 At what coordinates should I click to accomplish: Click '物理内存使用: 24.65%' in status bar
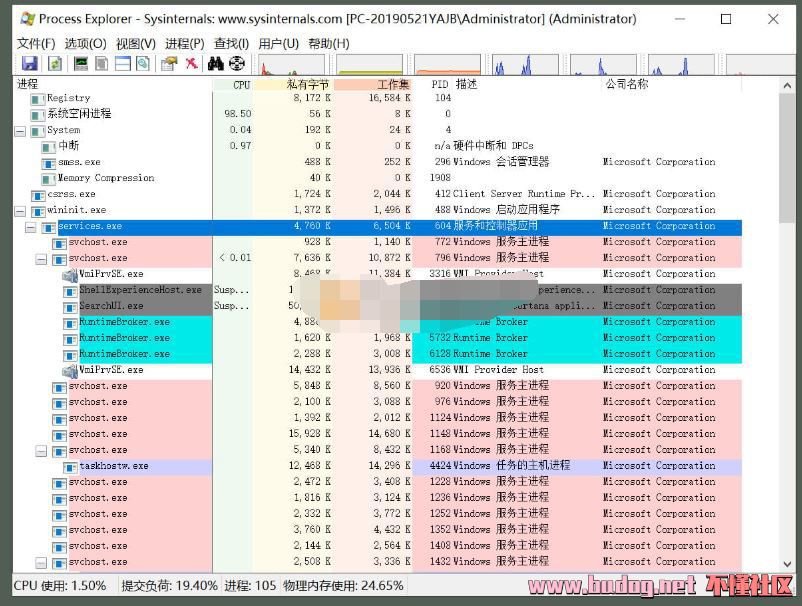pyautogui.click(x=344, y=586)
